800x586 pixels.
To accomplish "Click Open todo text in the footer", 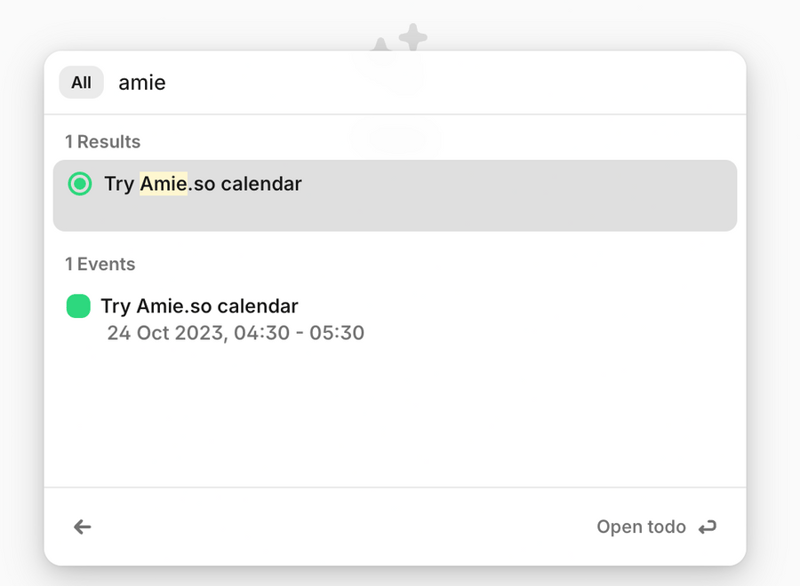I will (642, 527).
